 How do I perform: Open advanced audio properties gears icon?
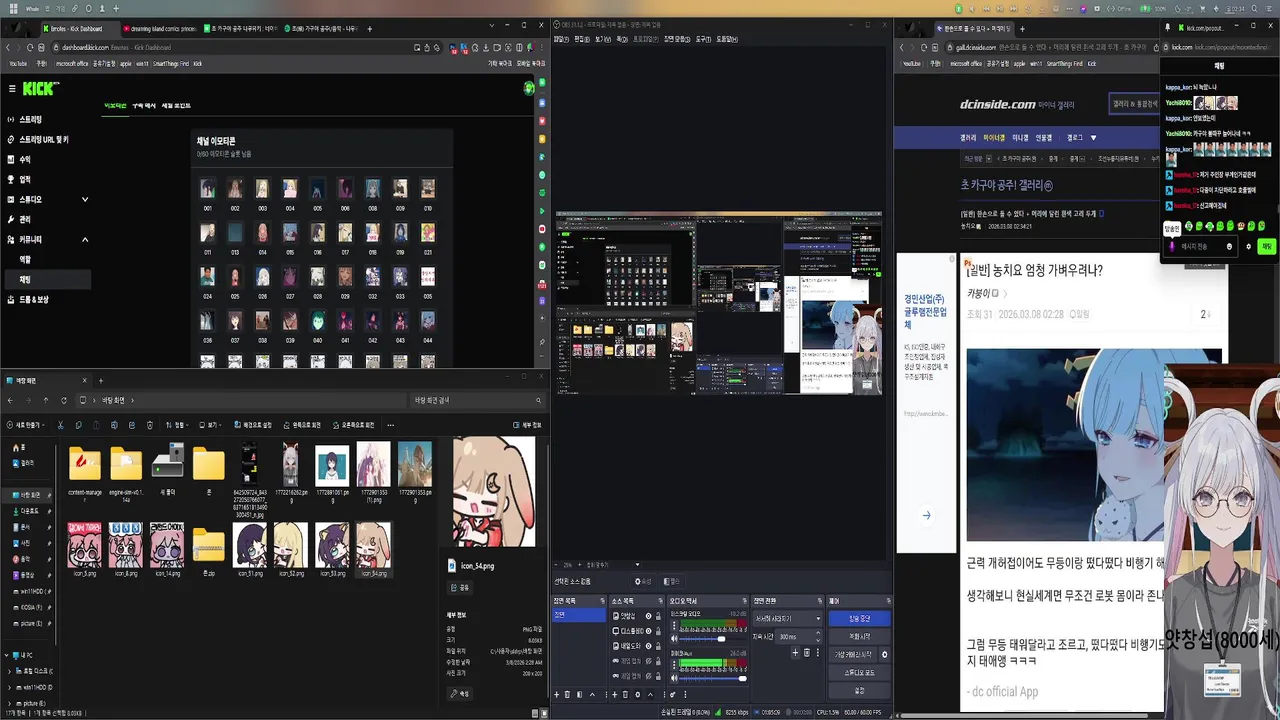pyautogui.click(x=672, y=694)
